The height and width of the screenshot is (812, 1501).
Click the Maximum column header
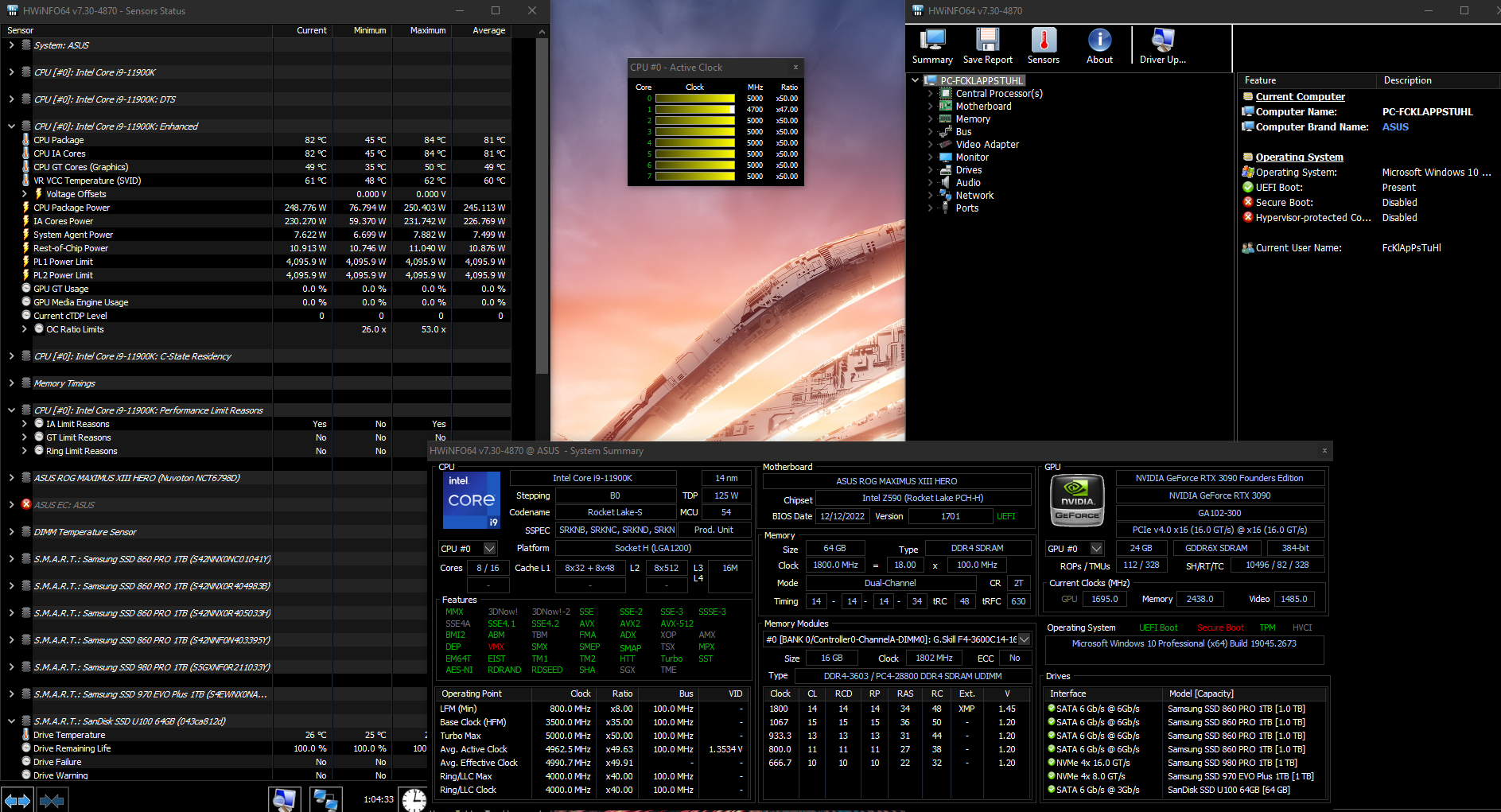pos(422,30)
